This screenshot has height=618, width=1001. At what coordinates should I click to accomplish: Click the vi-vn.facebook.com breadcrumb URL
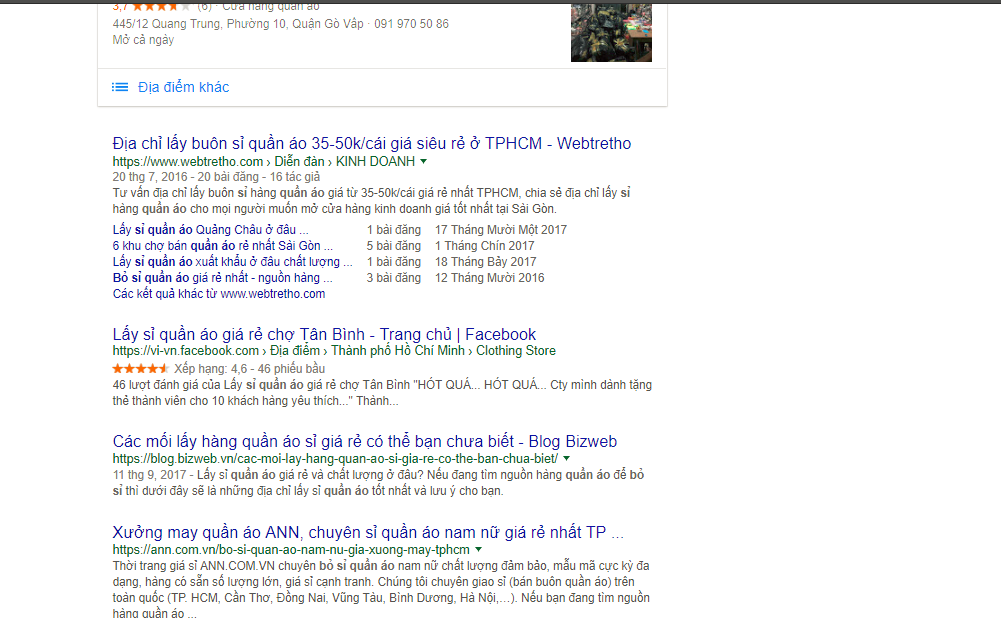click(334, 350)
